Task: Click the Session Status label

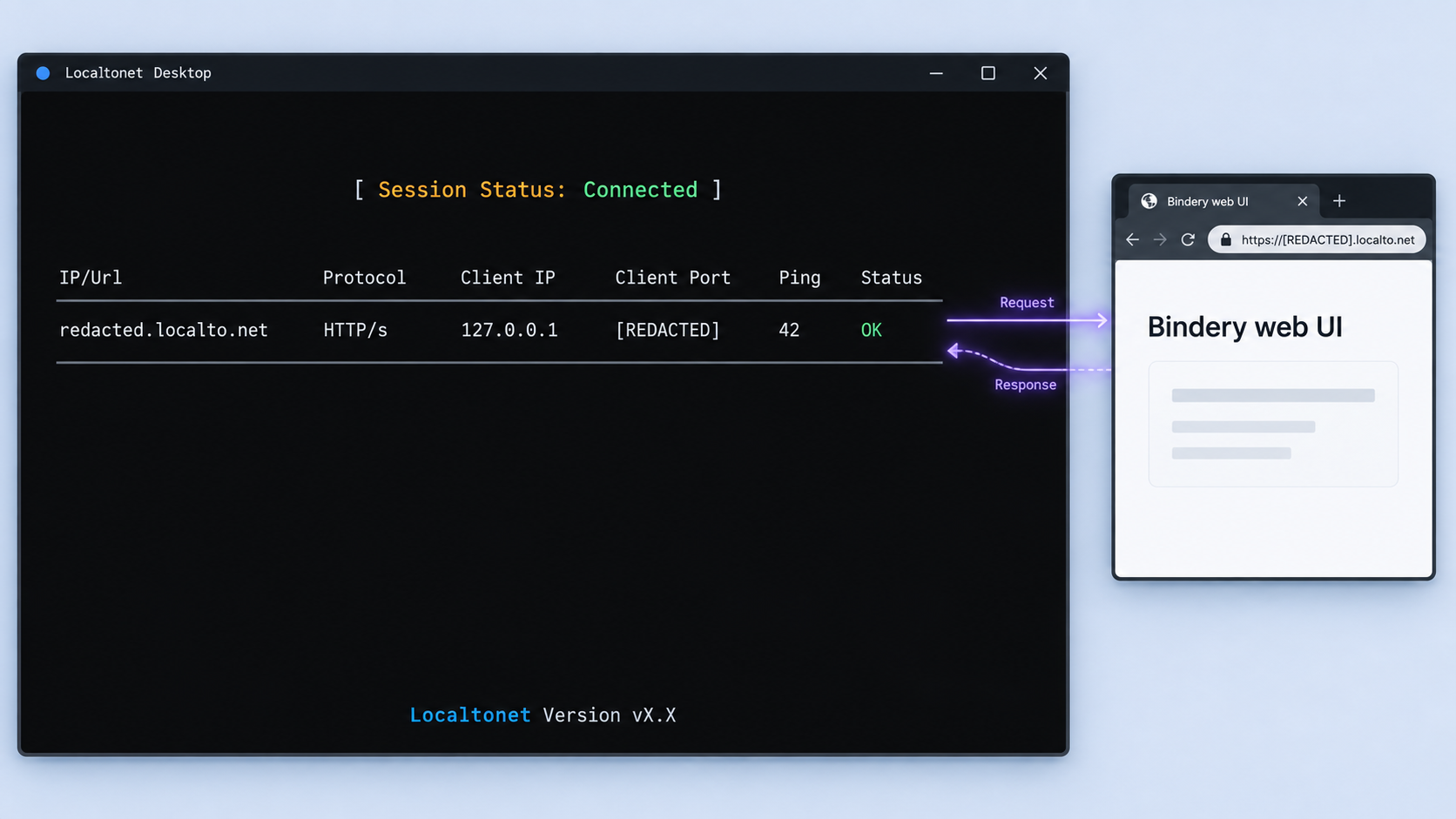Action: [x=472, y=190]
